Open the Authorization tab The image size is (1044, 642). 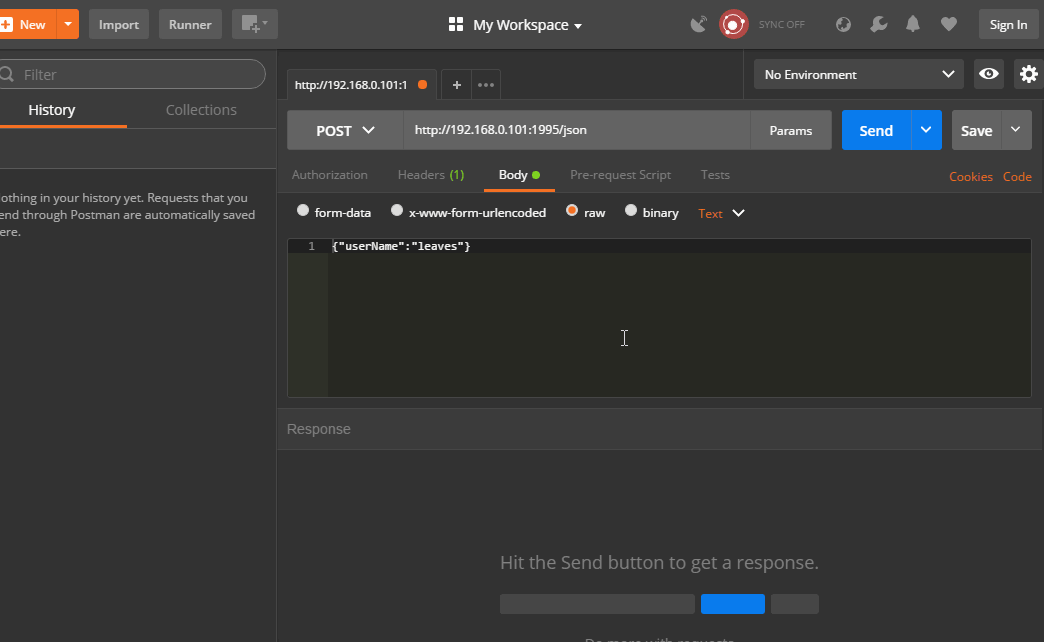(330, 175)
